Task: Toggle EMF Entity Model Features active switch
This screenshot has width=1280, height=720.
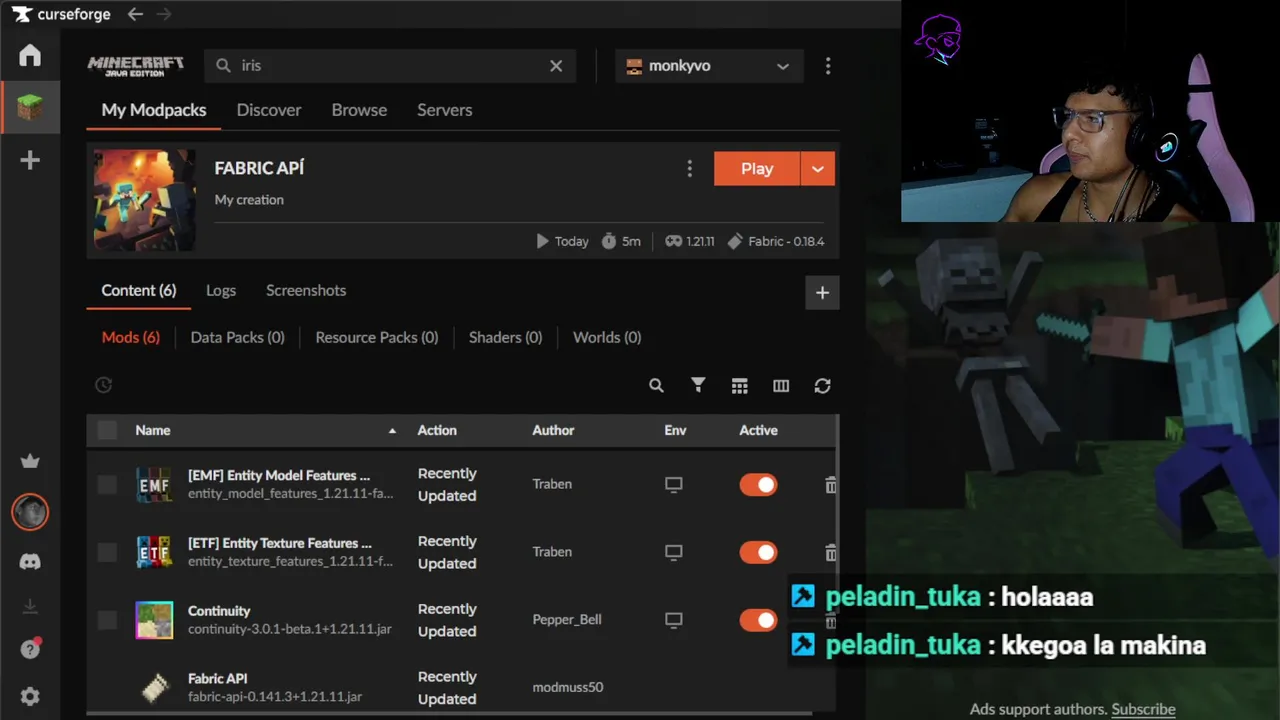Action: coord(758,485)
